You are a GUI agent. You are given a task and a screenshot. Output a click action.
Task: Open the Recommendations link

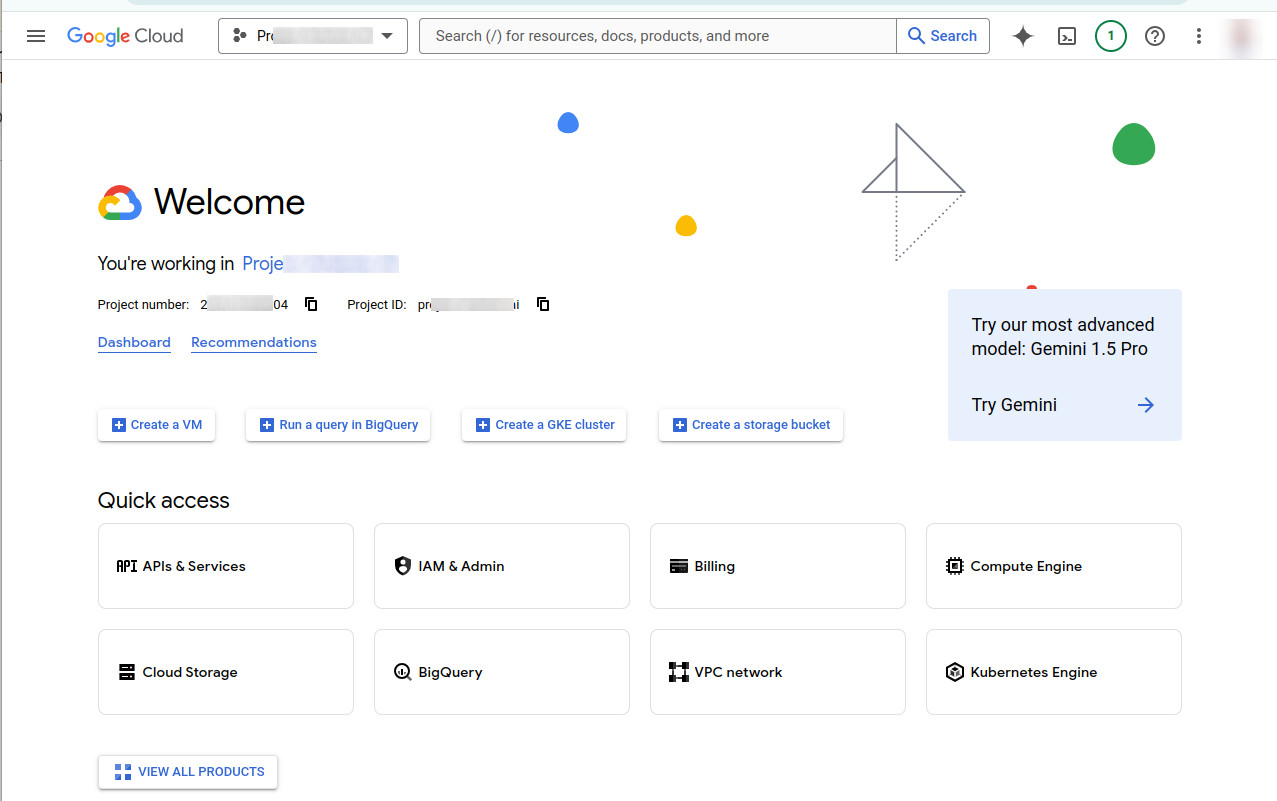(254, 342)
